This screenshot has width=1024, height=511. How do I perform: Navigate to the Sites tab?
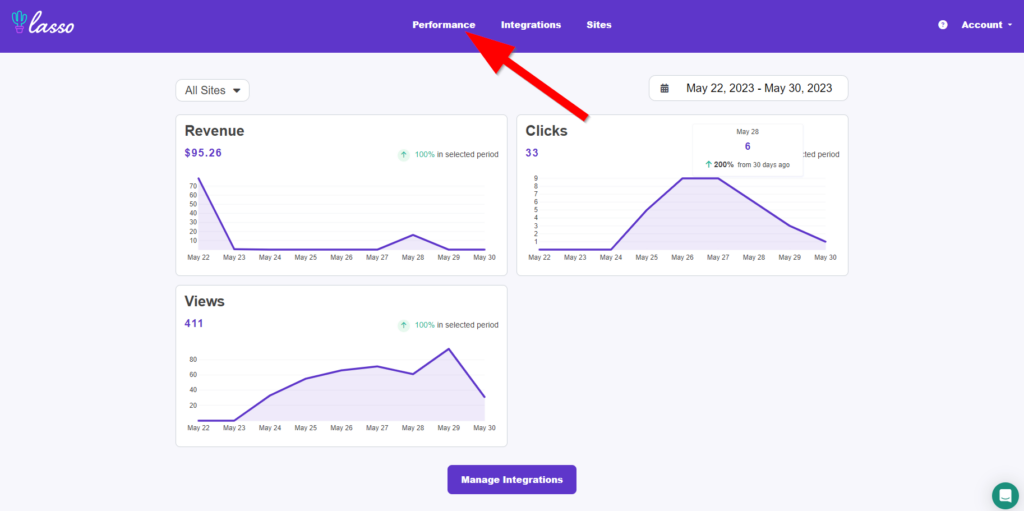pos(599,25)
